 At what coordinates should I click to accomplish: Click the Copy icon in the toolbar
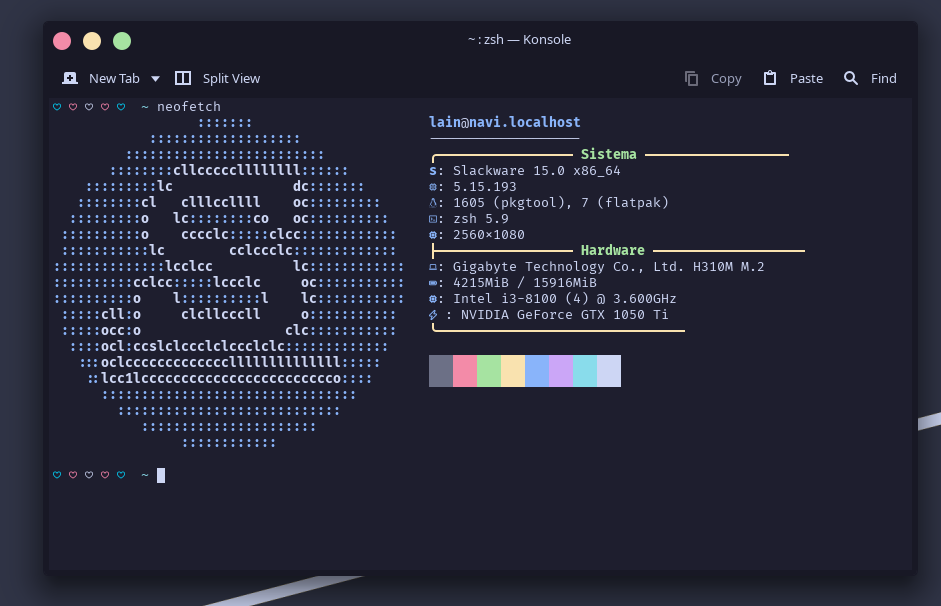[691, 78]
